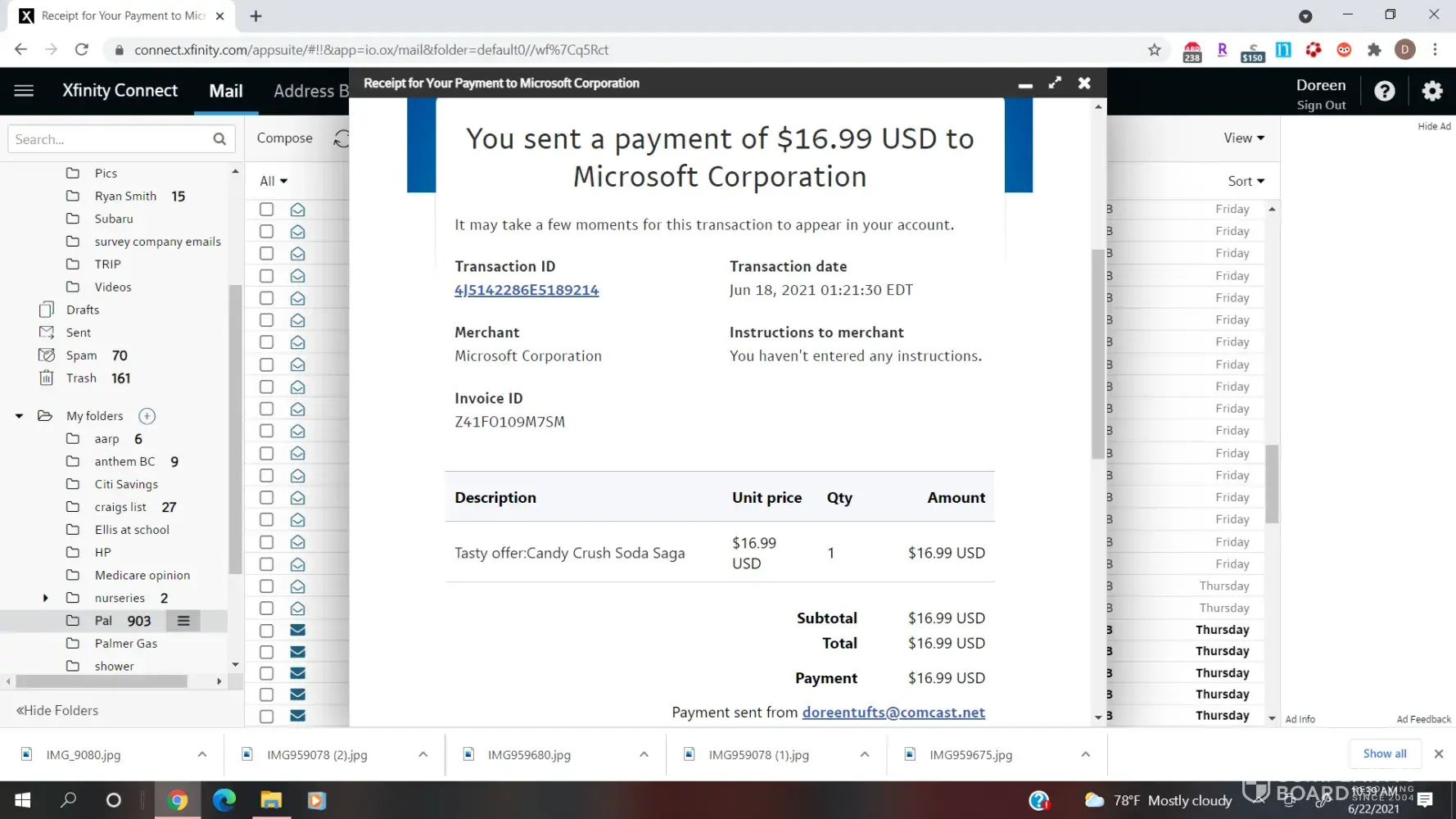Check the first email checkbox in list
Image resolution: width=1456 pixels, height=819 pixels.
tap(266, 210)
